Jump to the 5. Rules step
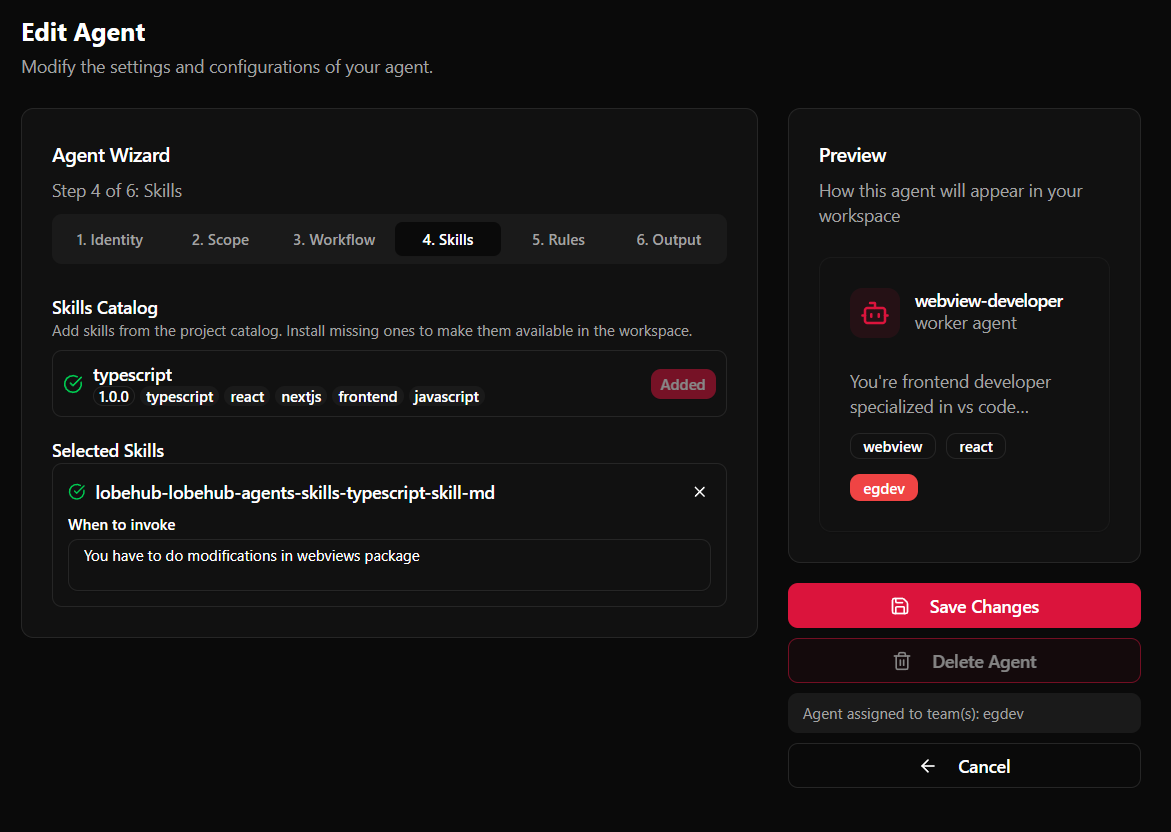The height and width of the screenshot is (832, 1171). (x=558, y=240)
